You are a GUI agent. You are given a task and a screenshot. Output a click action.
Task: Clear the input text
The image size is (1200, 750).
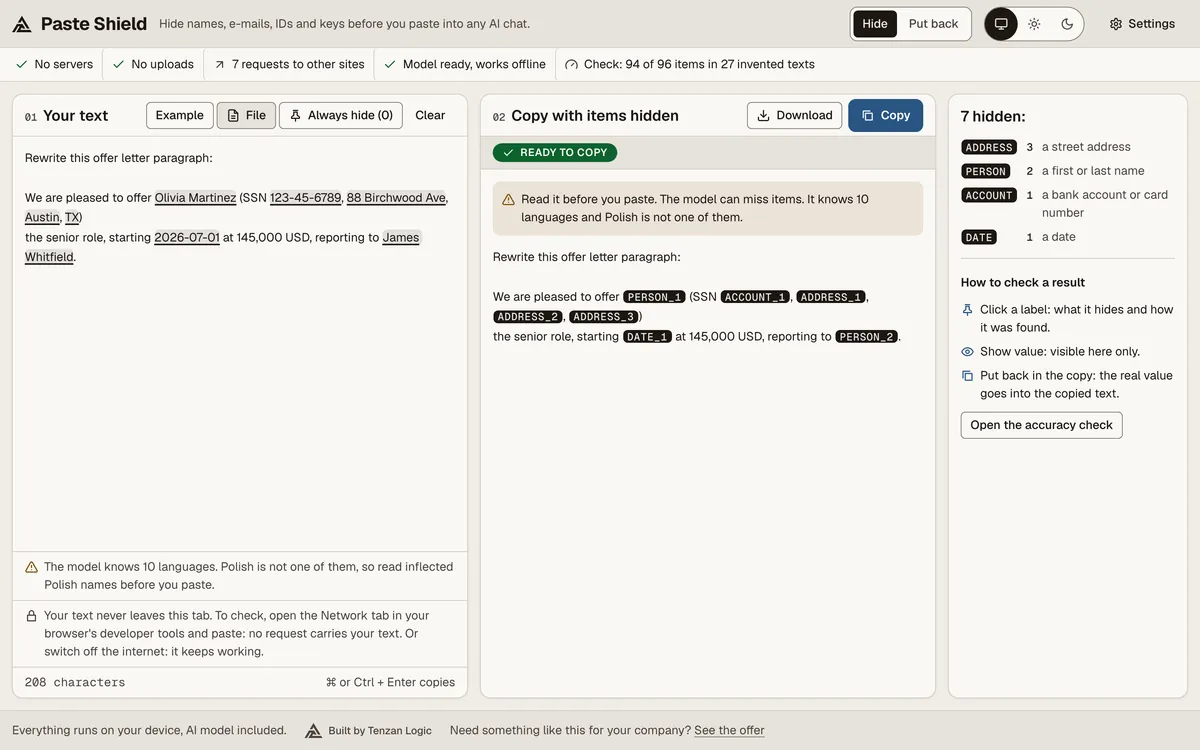pyautogui.click(x=430, y=115)
